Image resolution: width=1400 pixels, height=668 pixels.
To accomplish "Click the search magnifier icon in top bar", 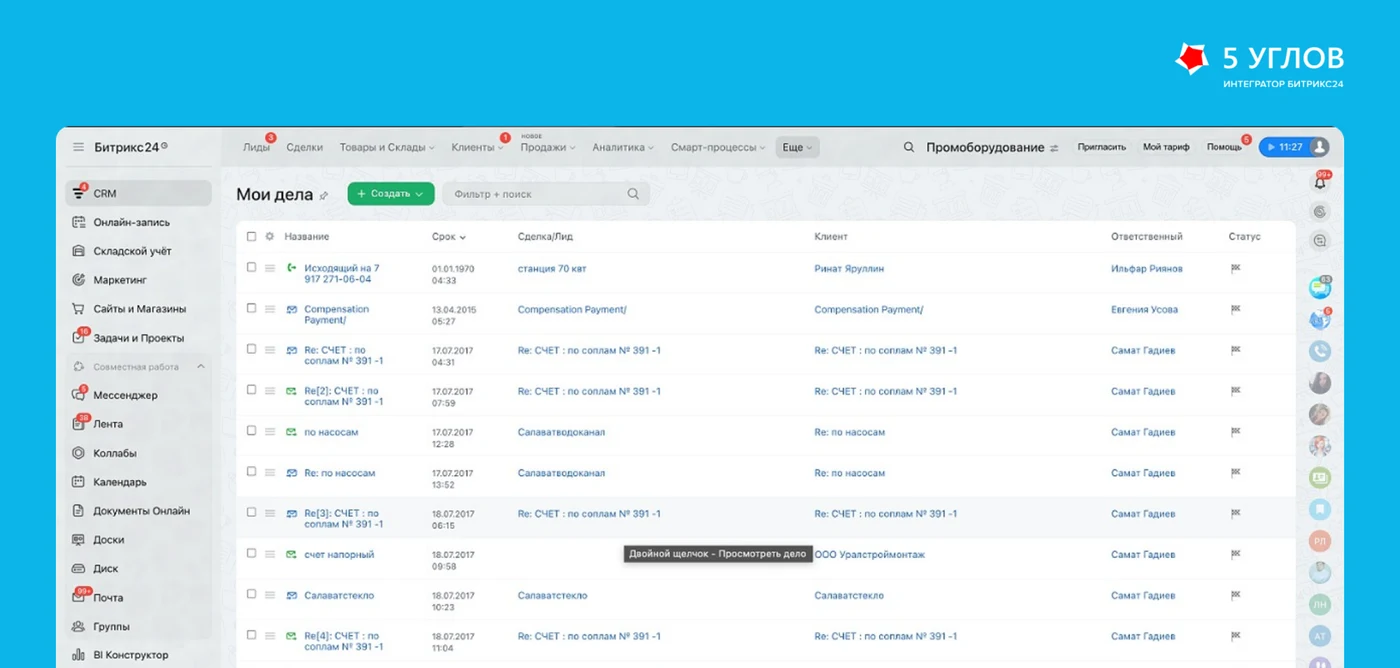I will pyautogui.click(x=909, y=147).
